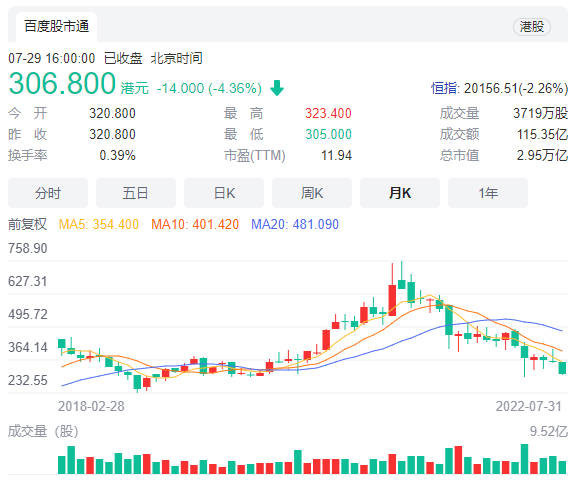Show the 日K chart
Viewport: 585px width, 487px height.
point(224,193)
